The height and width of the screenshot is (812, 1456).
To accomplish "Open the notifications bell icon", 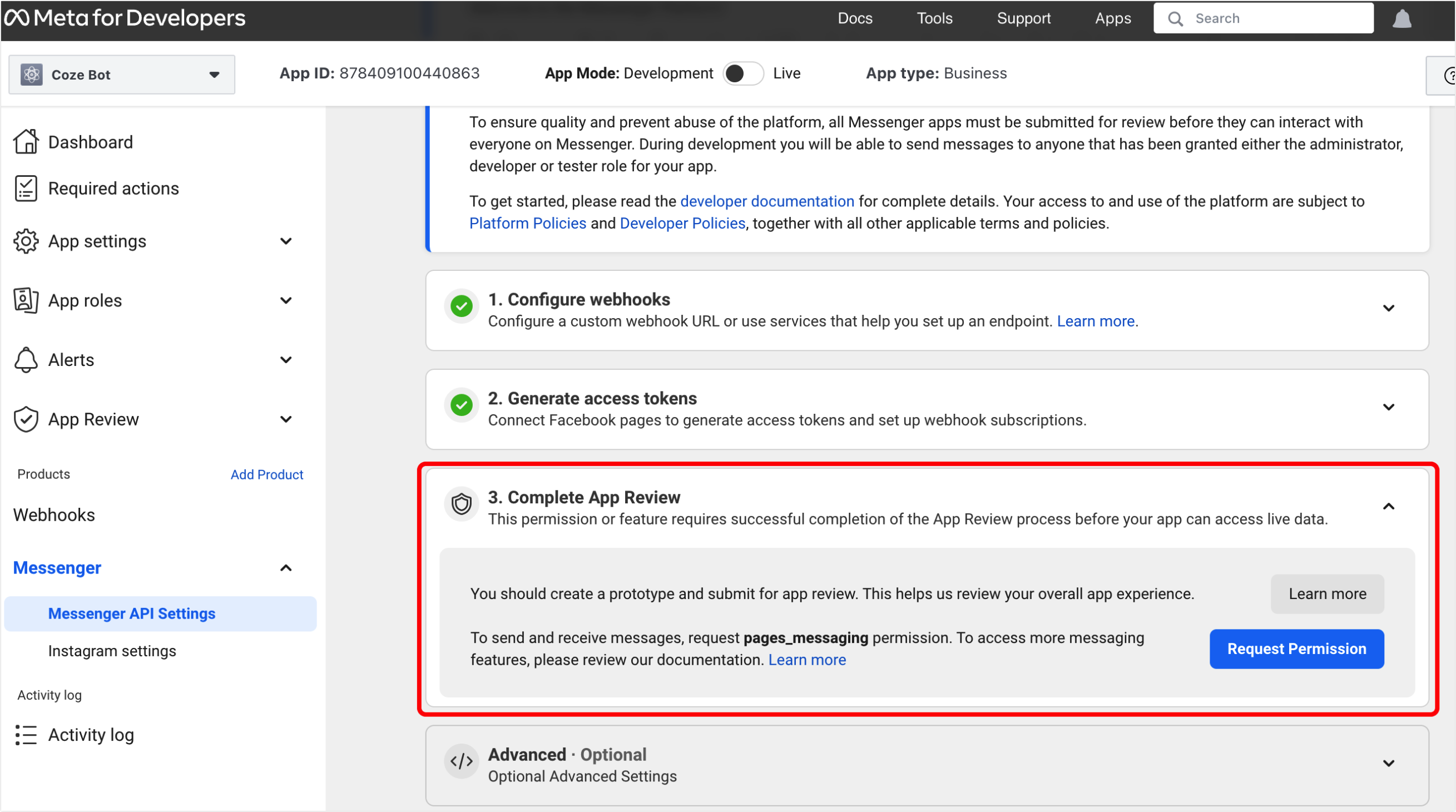I will coord(1401,19).
